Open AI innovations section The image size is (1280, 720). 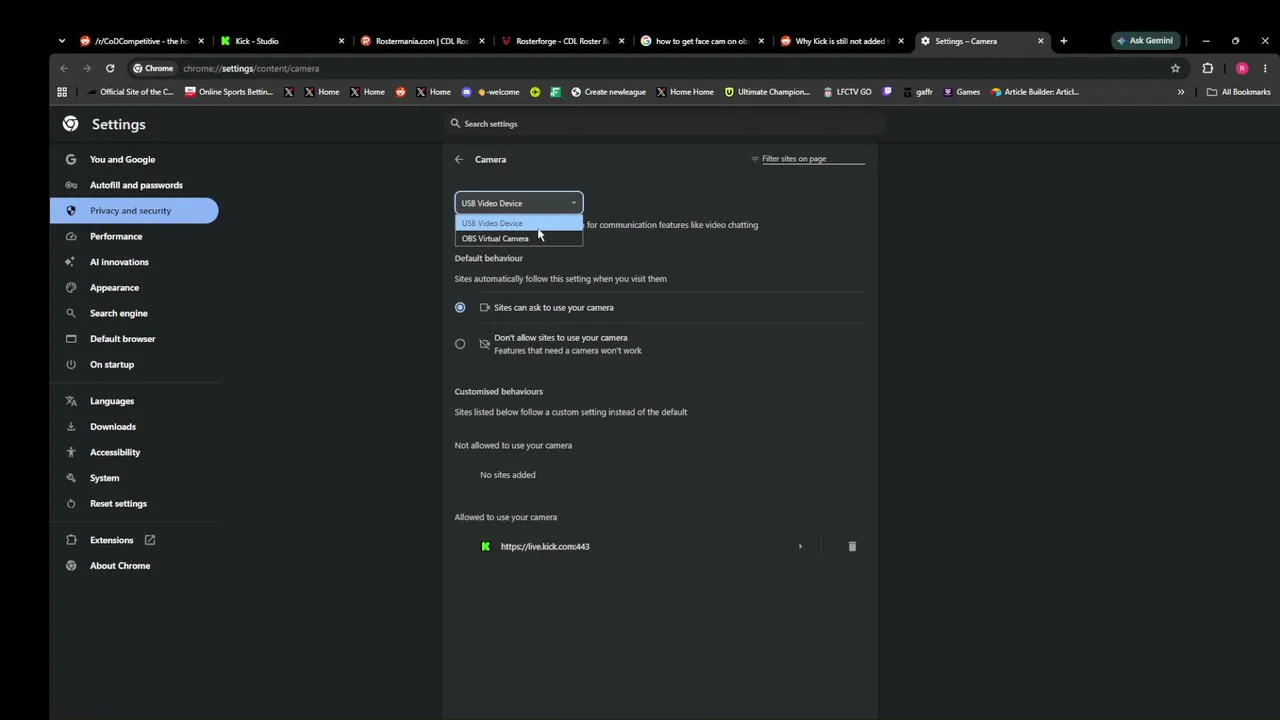[x=119, y=262]
